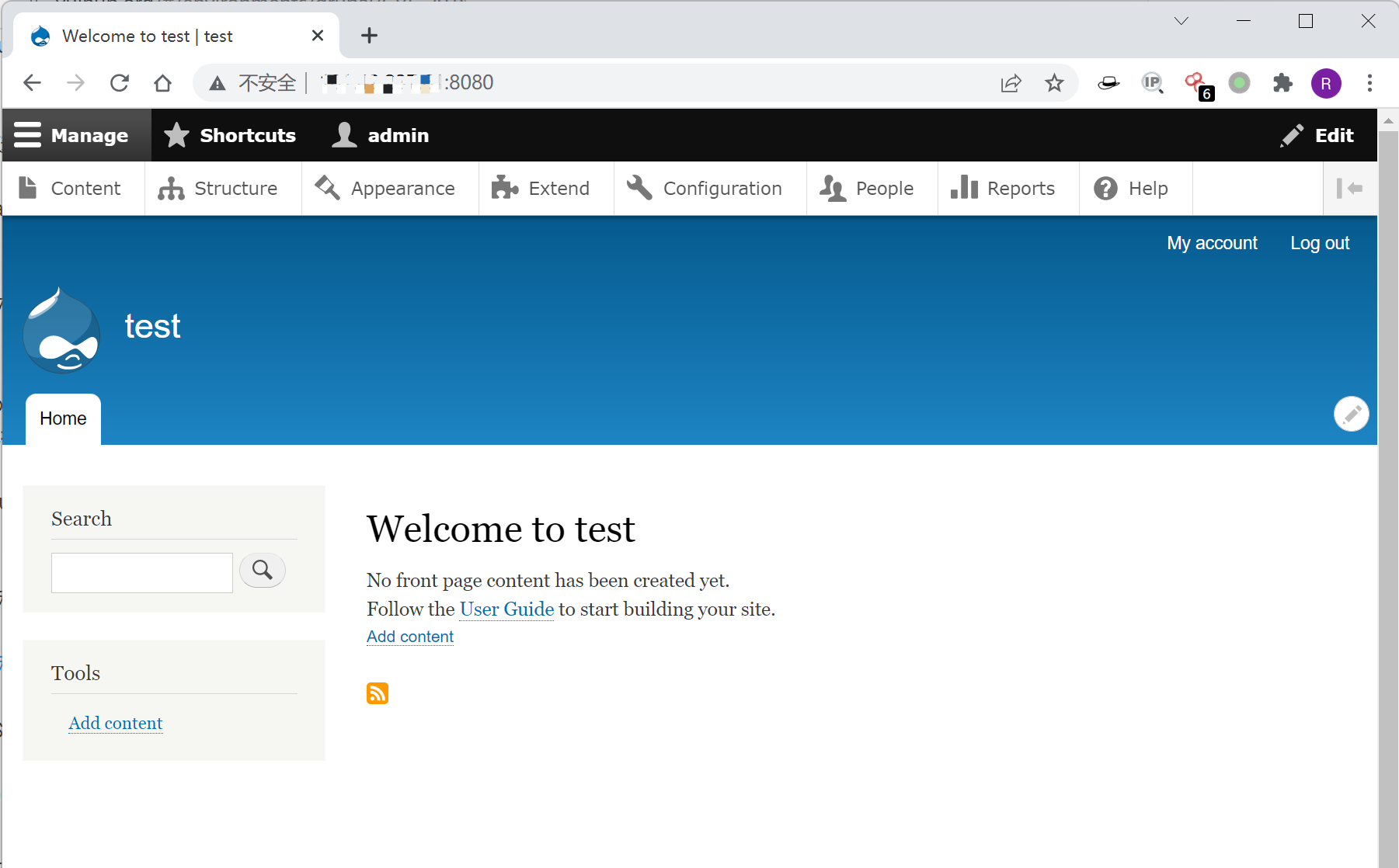This screenshot has width=1399, height=868.
Task: Bookmark page with star icon
Action: click(x=1054, y=83)
